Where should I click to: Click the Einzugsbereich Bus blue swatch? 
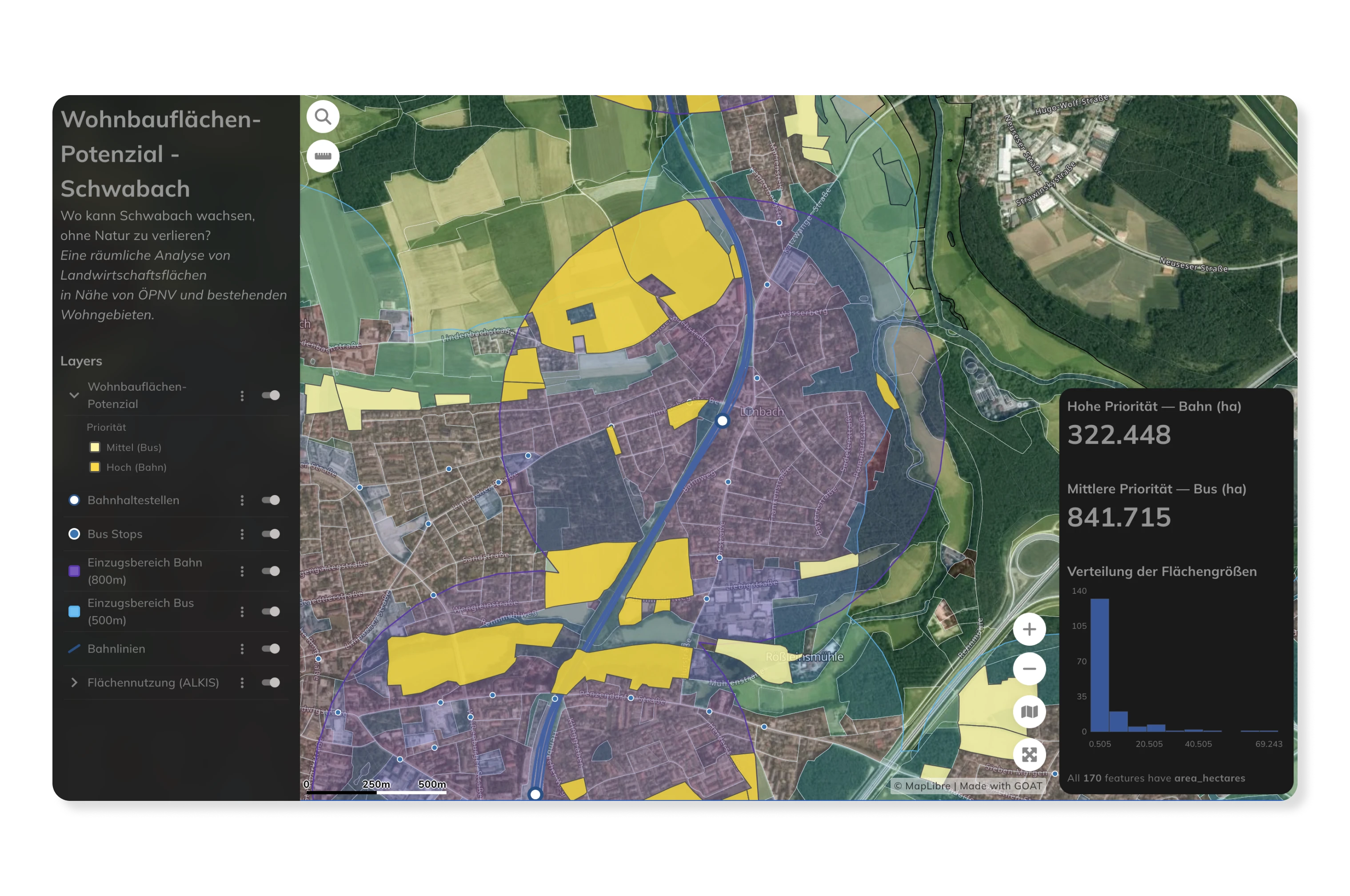pos(74,612)
